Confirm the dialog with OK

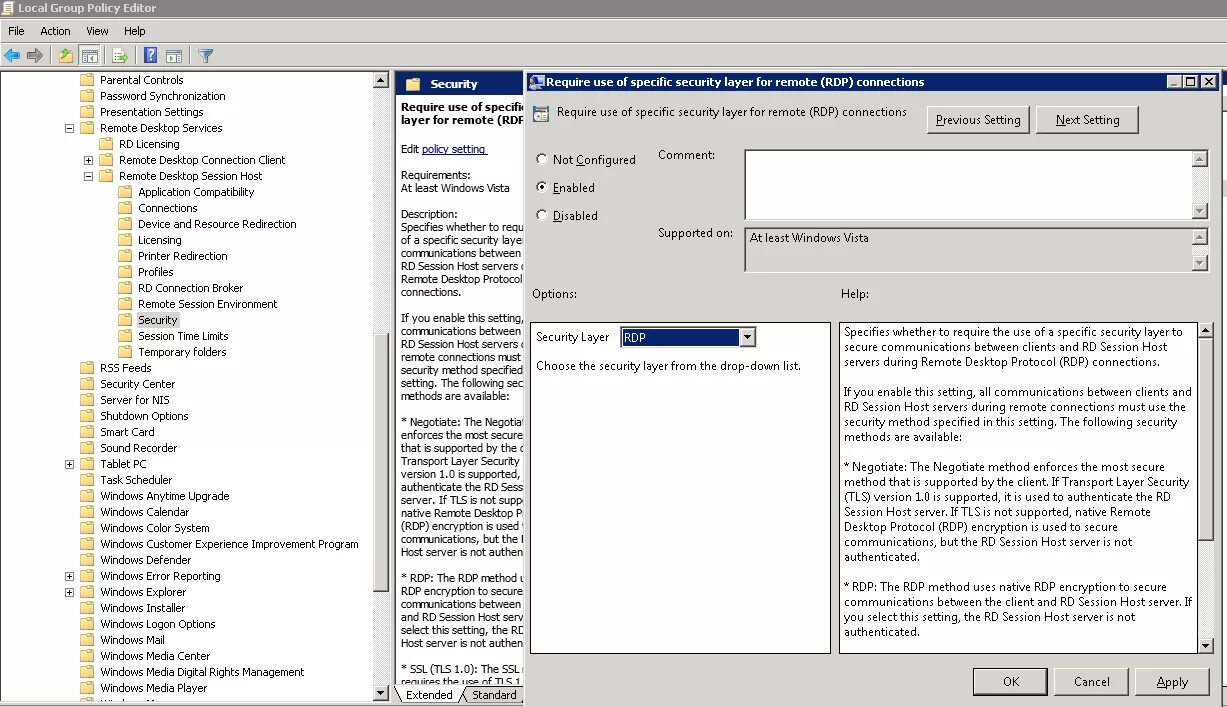(1010, 681)
